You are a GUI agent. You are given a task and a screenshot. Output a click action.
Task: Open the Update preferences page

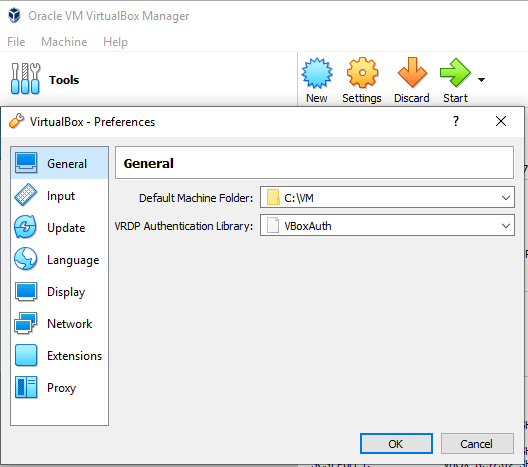60,228
